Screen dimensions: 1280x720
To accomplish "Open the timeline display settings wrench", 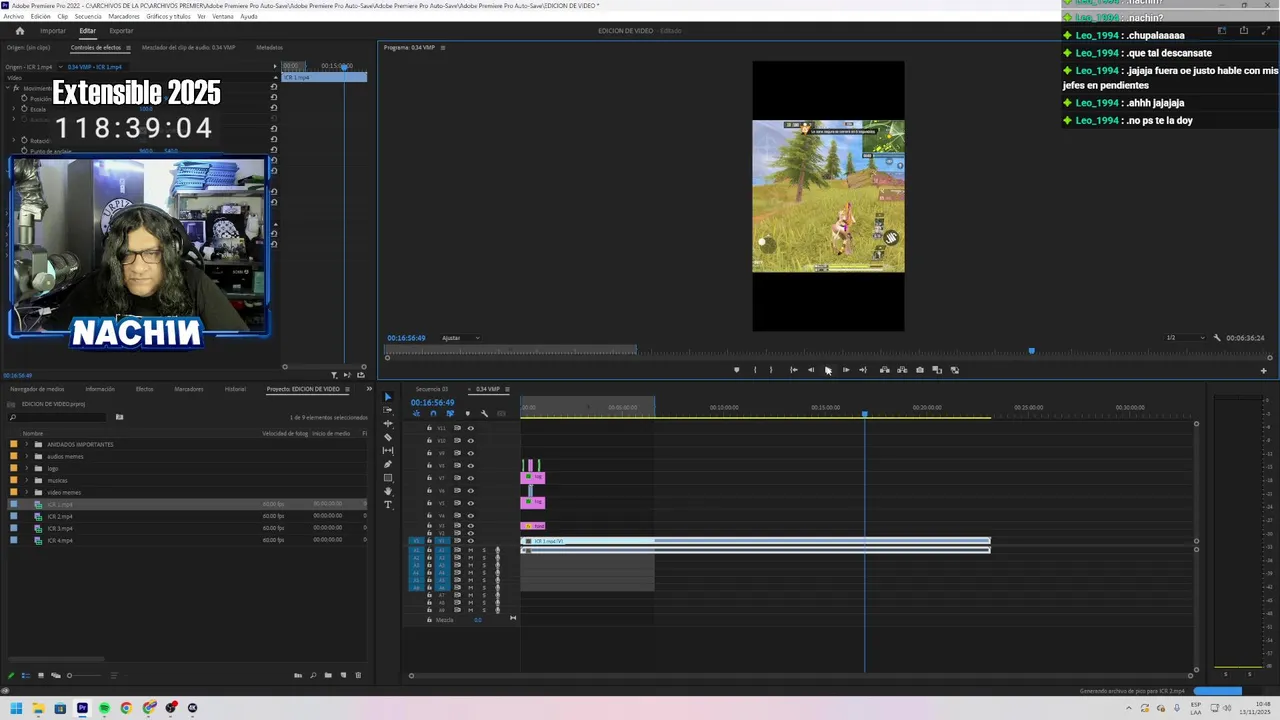I will (x=484, y=414).
